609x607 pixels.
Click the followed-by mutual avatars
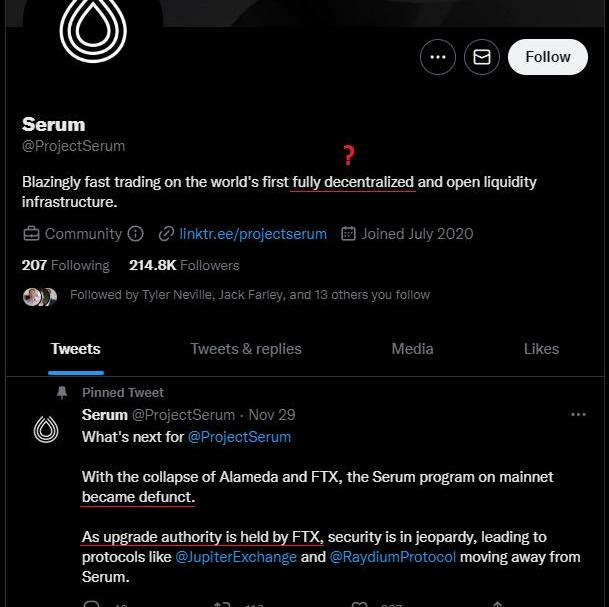pos(40,296)
